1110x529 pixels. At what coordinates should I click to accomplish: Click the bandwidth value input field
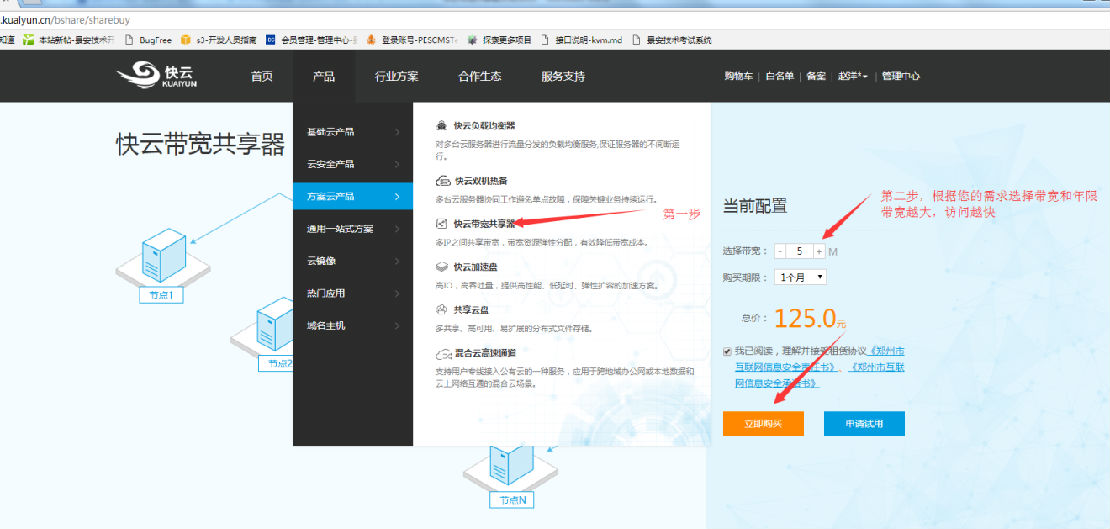800,251
